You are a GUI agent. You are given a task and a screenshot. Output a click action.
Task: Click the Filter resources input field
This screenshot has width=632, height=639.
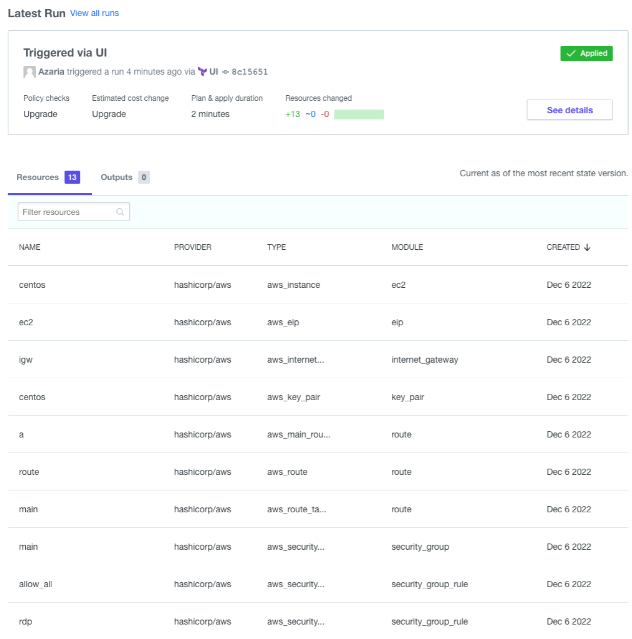pyautogui.click(x=66, y=212)
